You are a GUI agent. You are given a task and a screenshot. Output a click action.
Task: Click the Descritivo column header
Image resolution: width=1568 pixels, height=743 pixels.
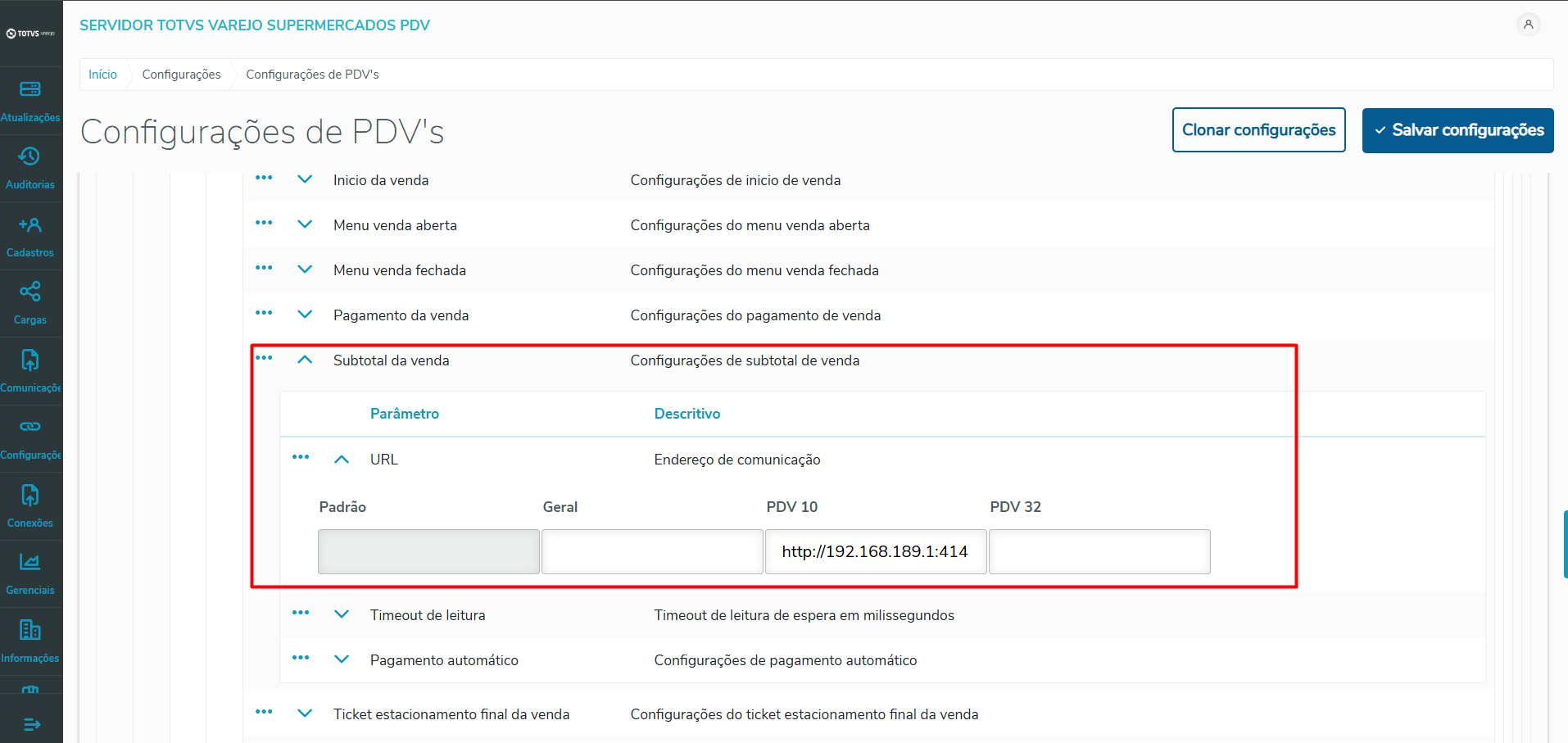(687, 414)
